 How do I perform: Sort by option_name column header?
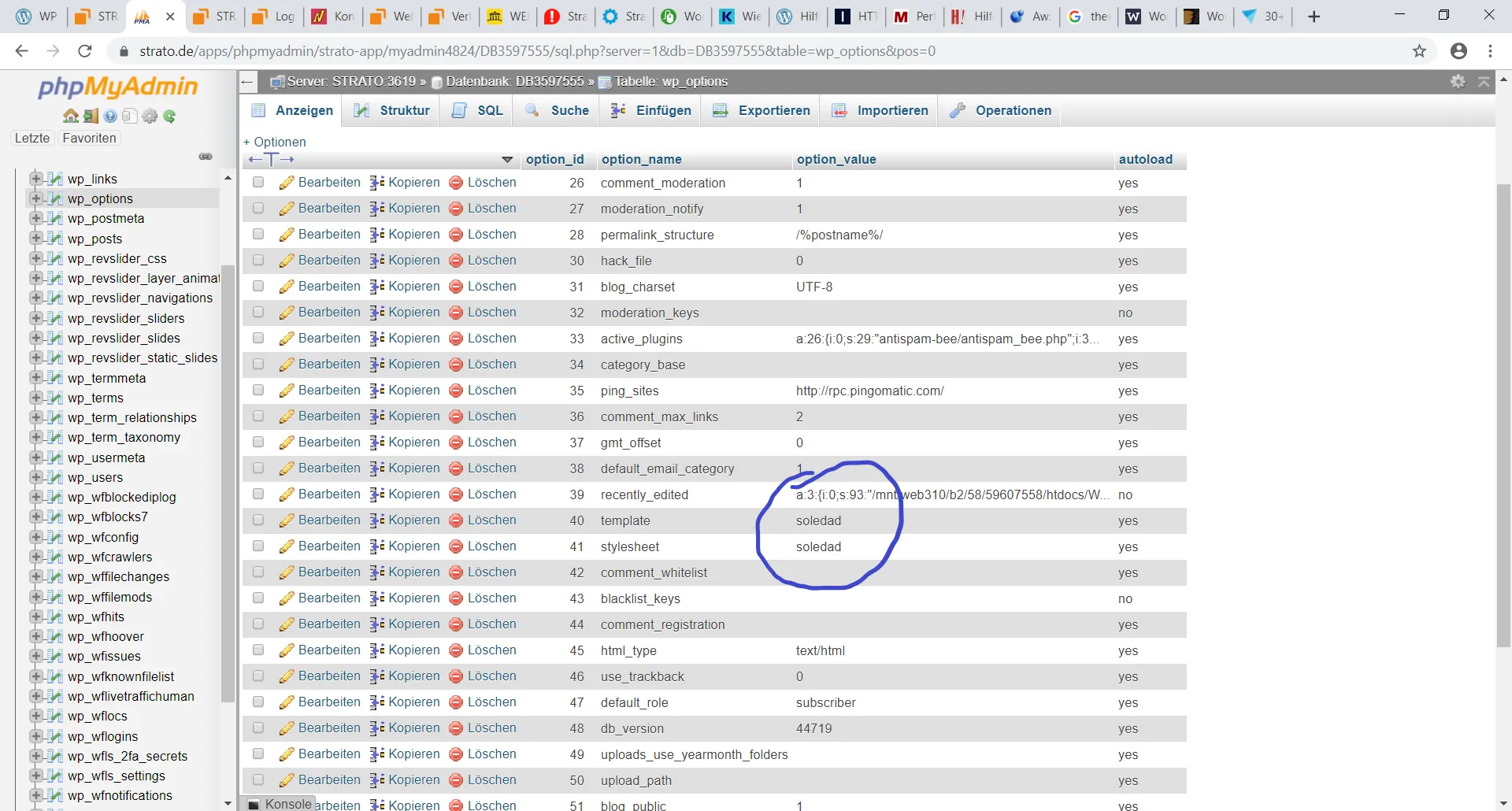642,159
